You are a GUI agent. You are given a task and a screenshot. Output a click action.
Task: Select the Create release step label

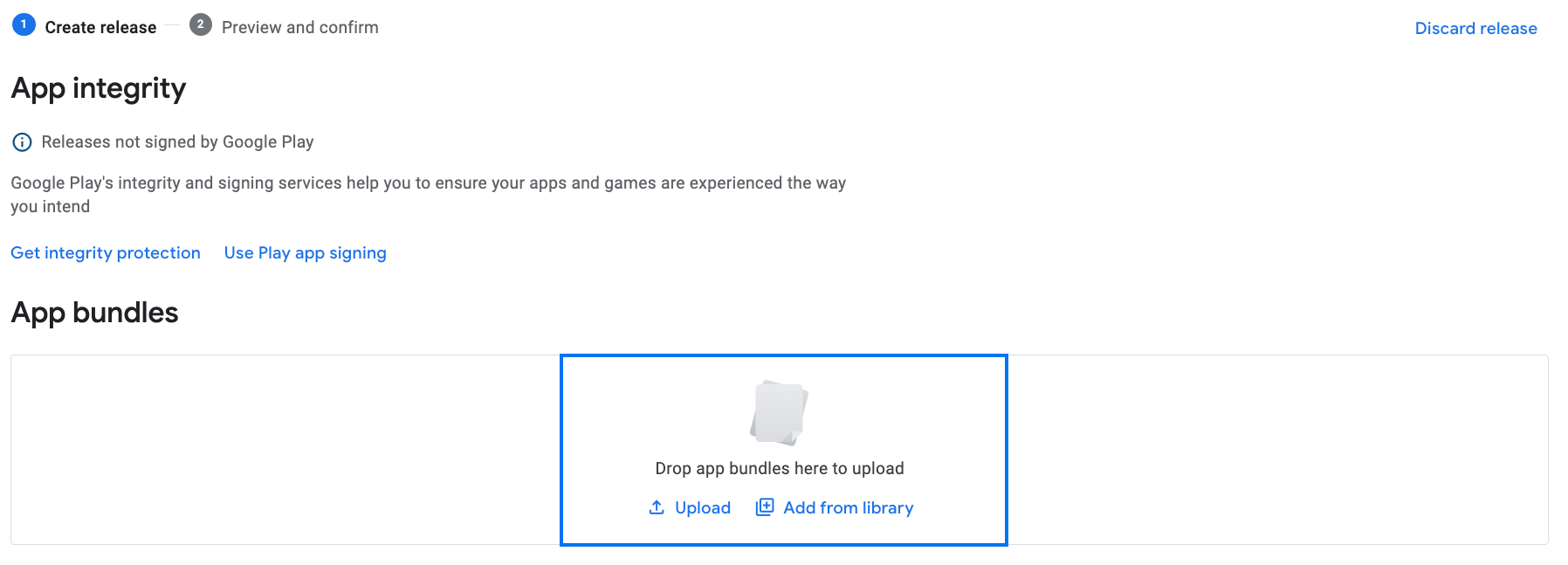(100, 27)
